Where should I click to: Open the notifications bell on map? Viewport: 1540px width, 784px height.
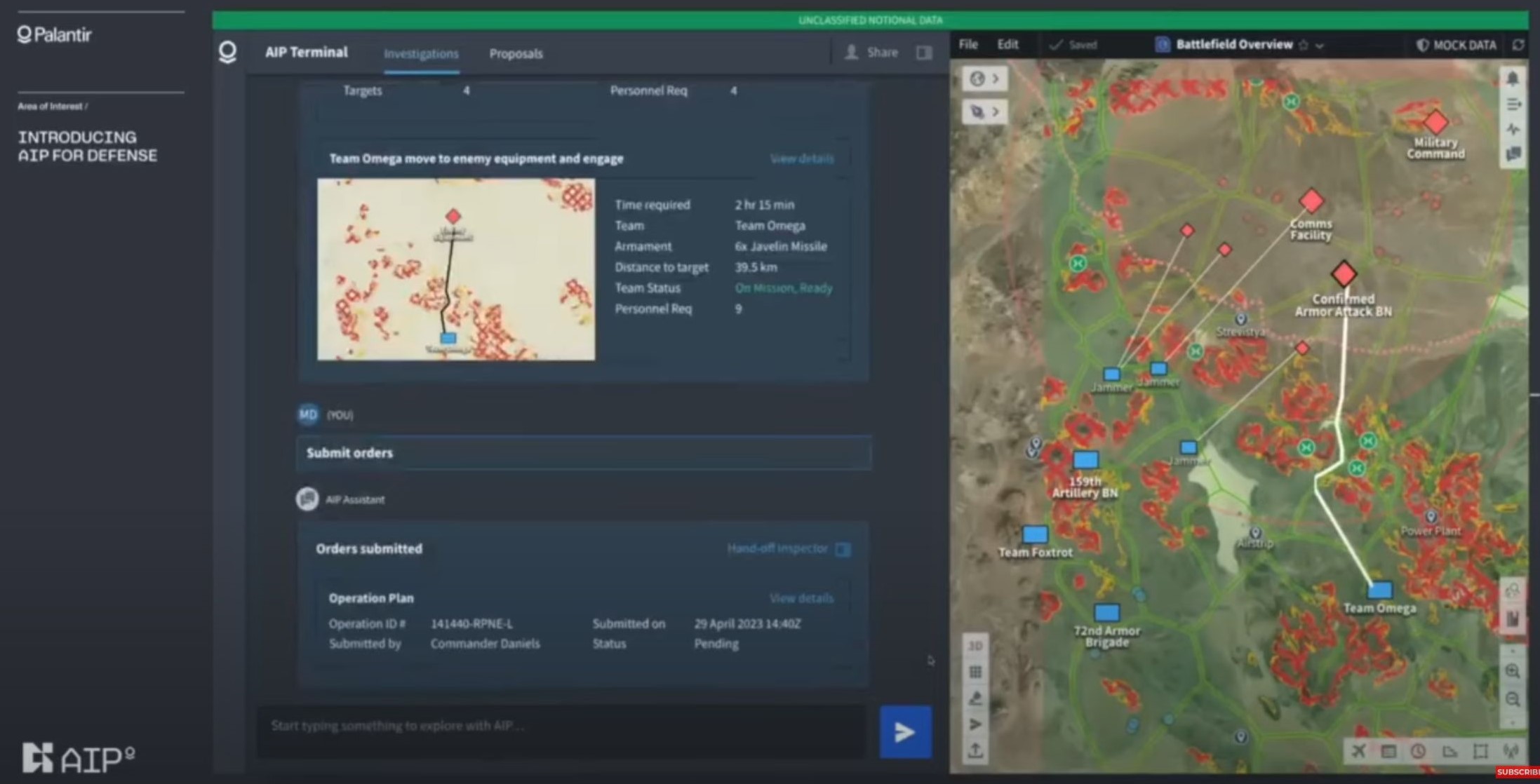[1513, 79]
